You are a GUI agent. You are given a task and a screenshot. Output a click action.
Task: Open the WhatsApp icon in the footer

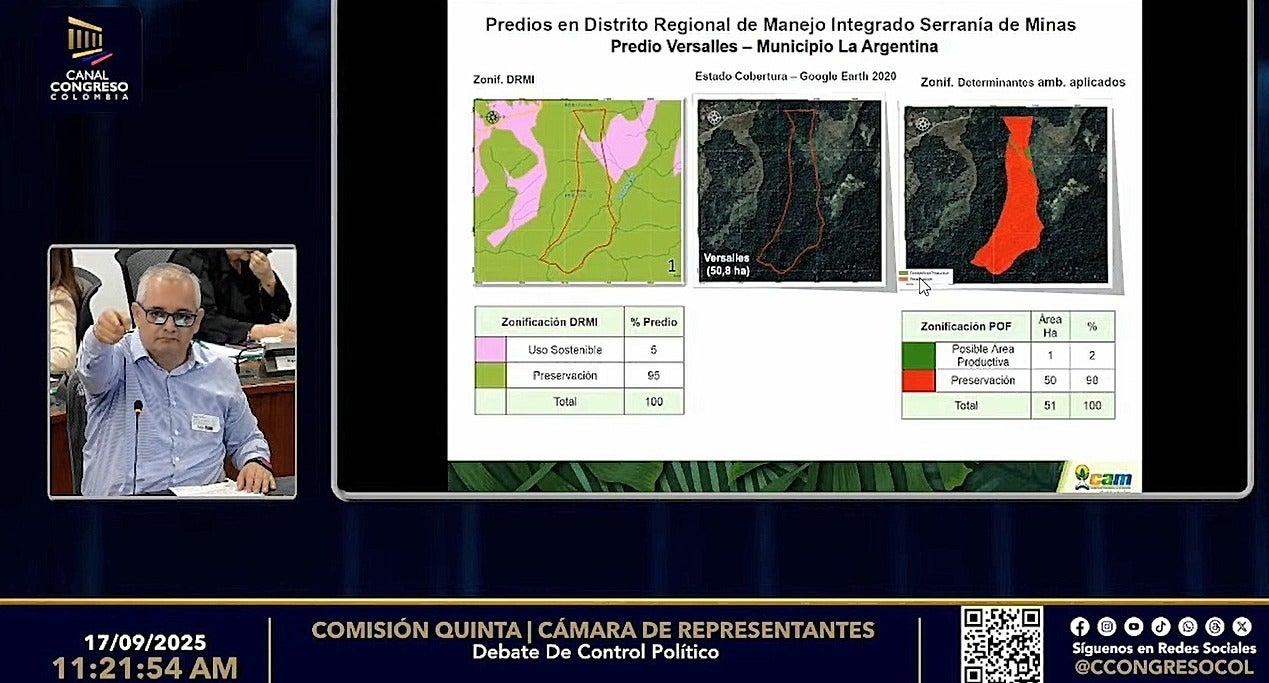tap(1187, 626)
